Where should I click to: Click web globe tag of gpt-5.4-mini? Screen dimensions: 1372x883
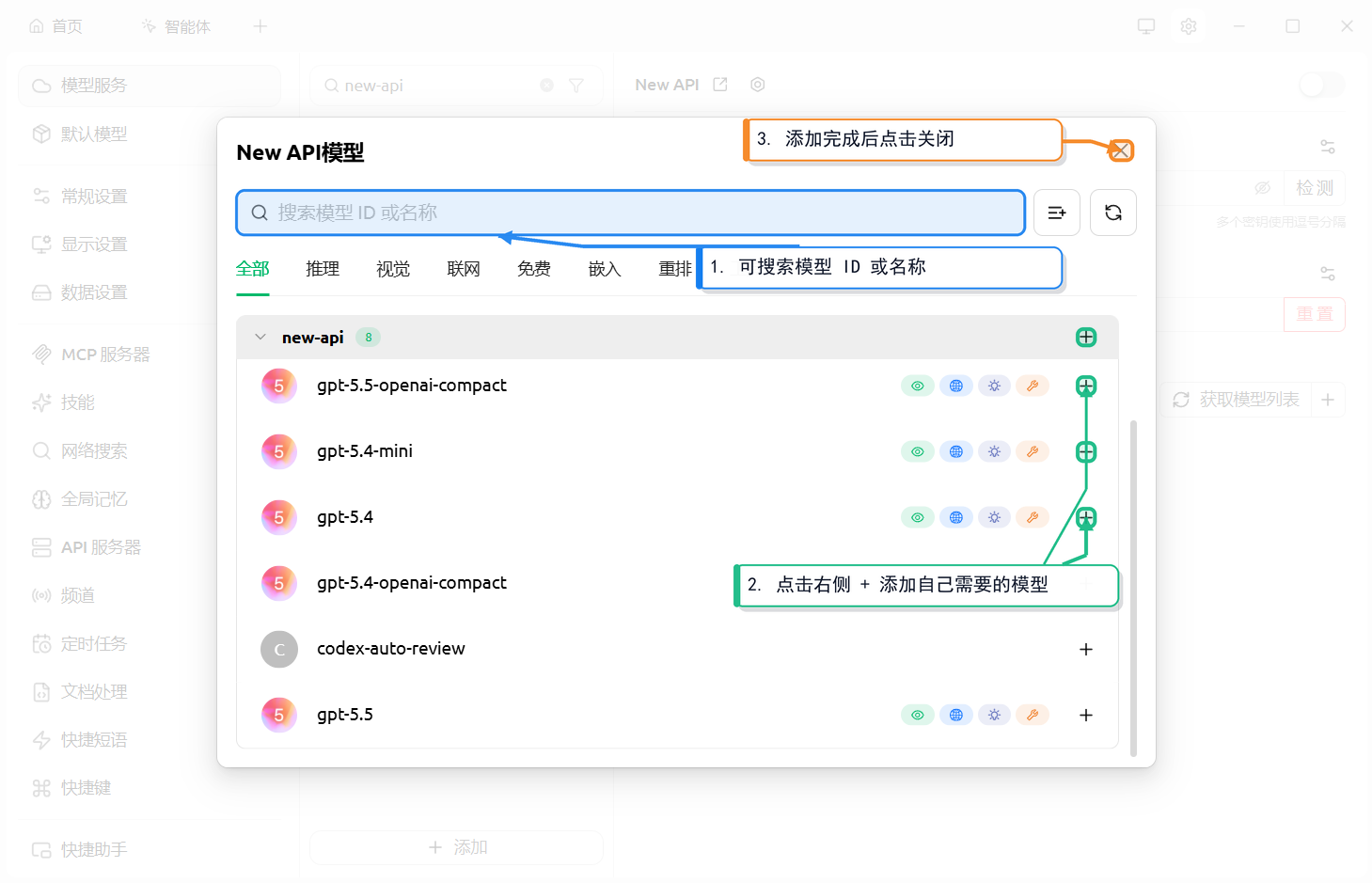(x=956, y=451)
